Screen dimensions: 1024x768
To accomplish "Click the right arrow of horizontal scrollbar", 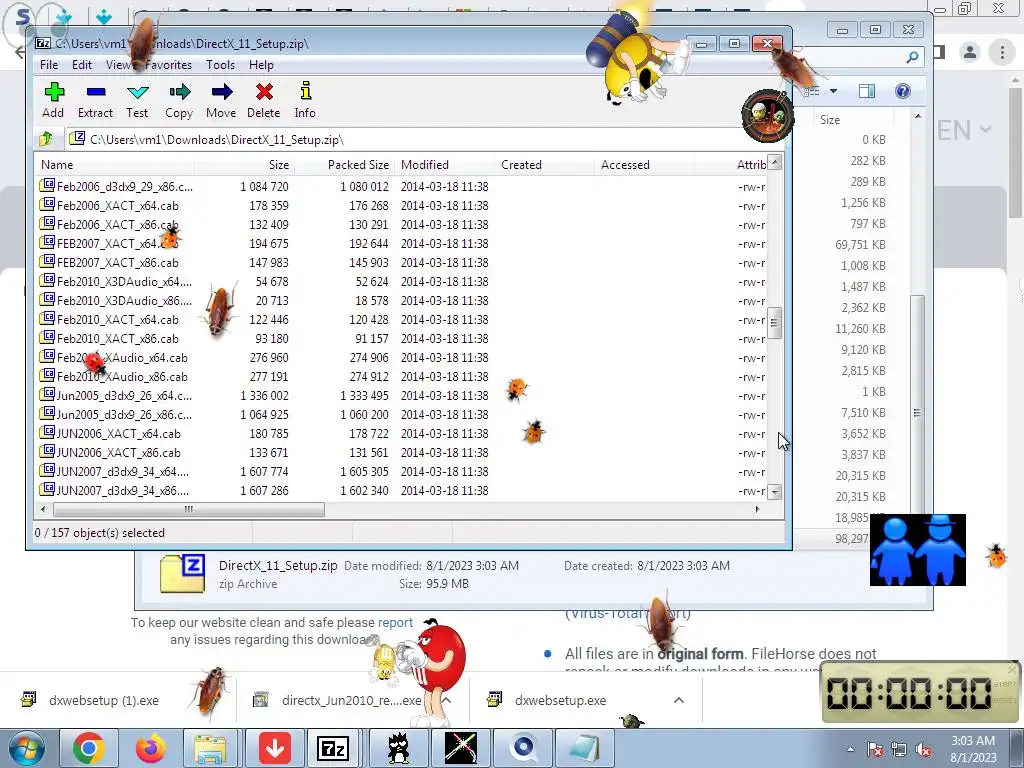I will tap(758, 509).
